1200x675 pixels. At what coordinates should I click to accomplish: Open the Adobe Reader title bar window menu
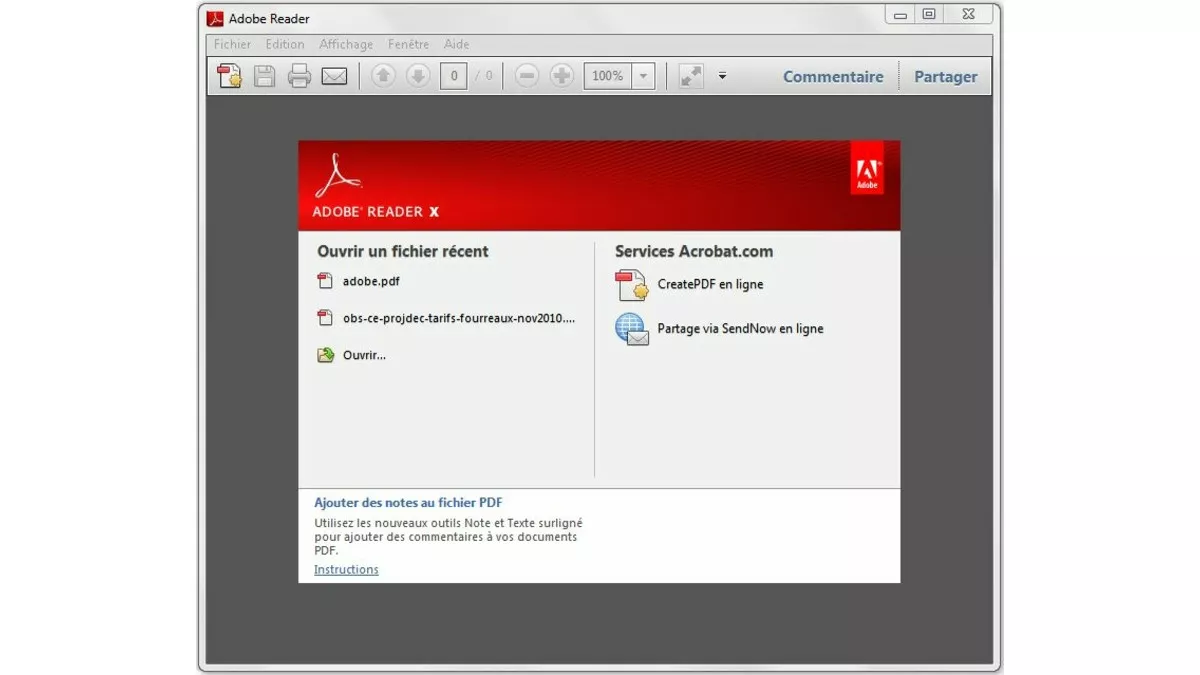click(215, 17)
